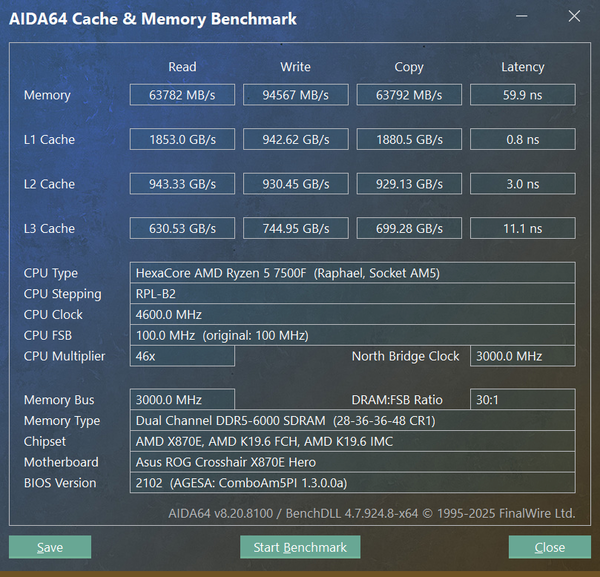Click L1 Cache copy 1880.5 GB/s

coord(409,139)
